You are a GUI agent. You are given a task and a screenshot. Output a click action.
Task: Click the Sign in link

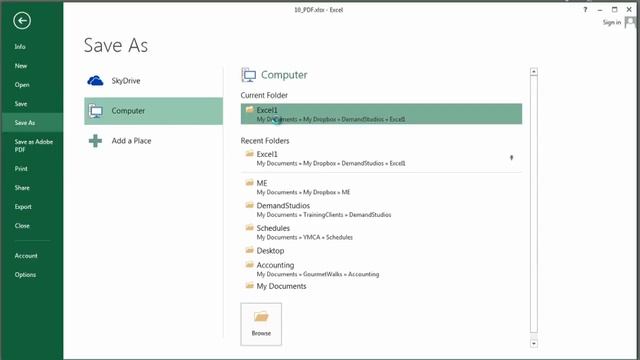(x=612, y=22)
